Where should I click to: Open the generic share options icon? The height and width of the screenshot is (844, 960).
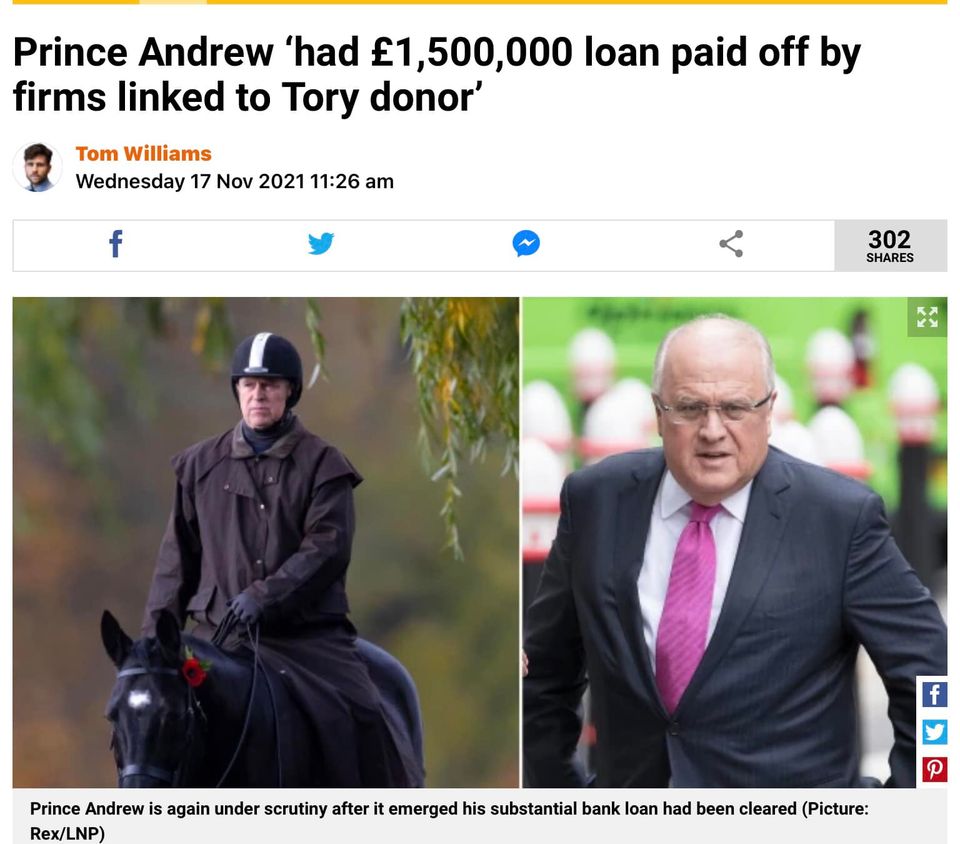coord(731,244)
